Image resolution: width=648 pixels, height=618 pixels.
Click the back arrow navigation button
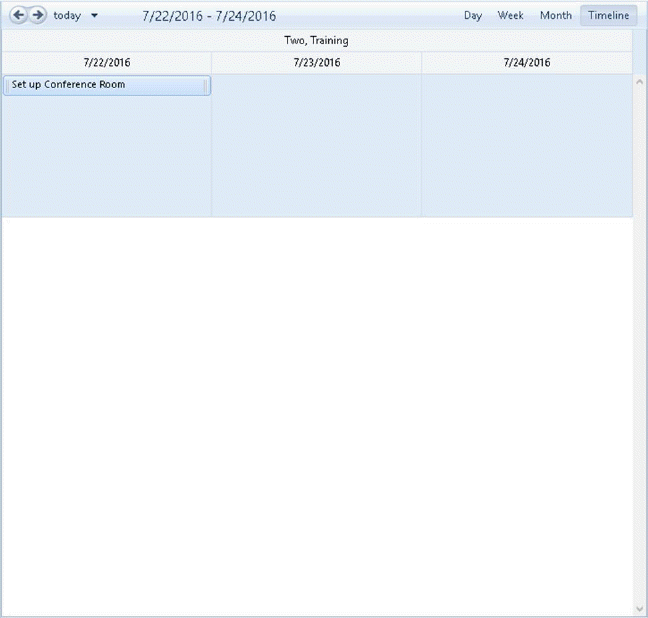(x=18, y=15)
